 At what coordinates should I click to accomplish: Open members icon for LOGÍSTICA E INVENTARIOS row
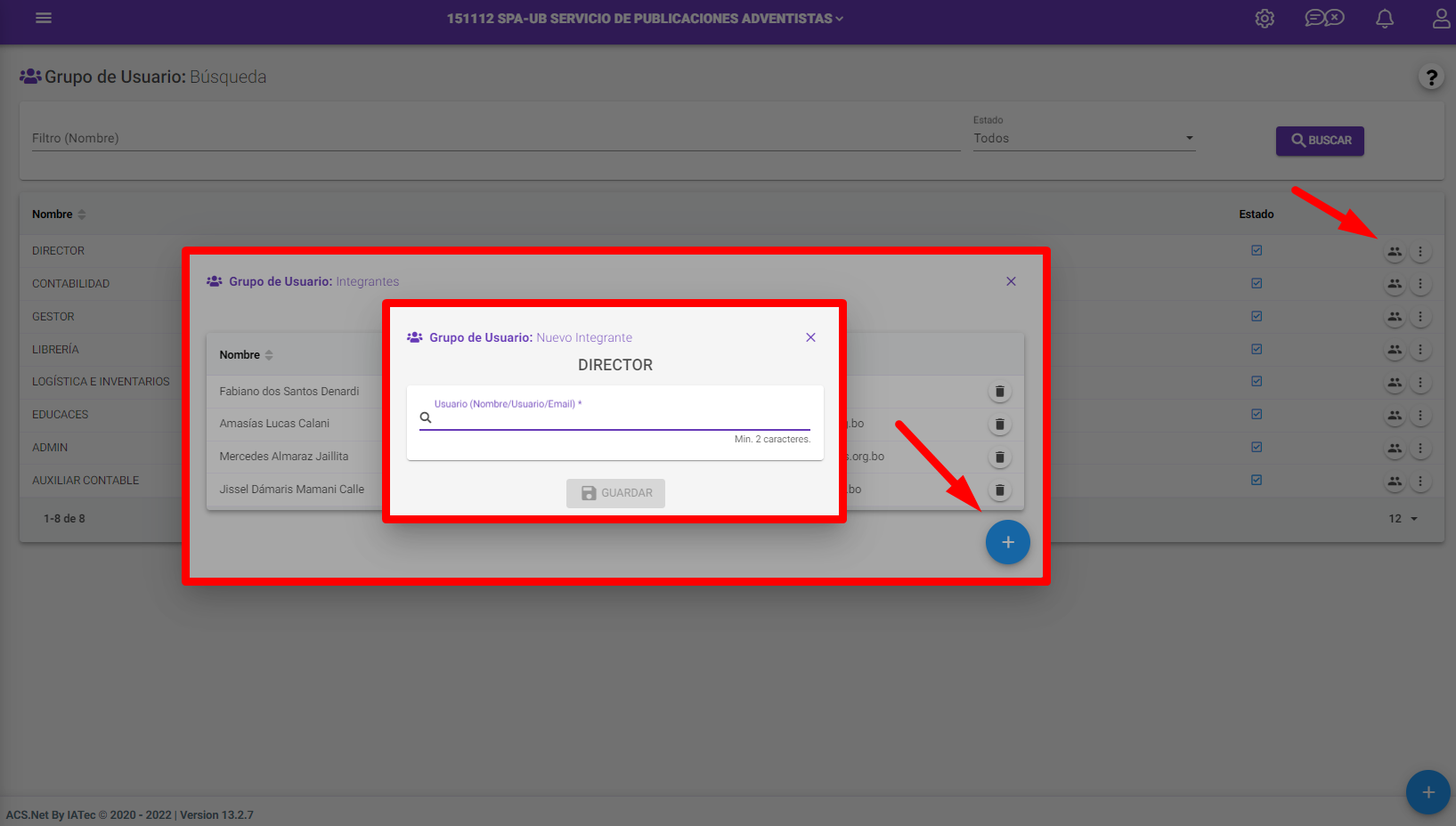click(1395, 383)
